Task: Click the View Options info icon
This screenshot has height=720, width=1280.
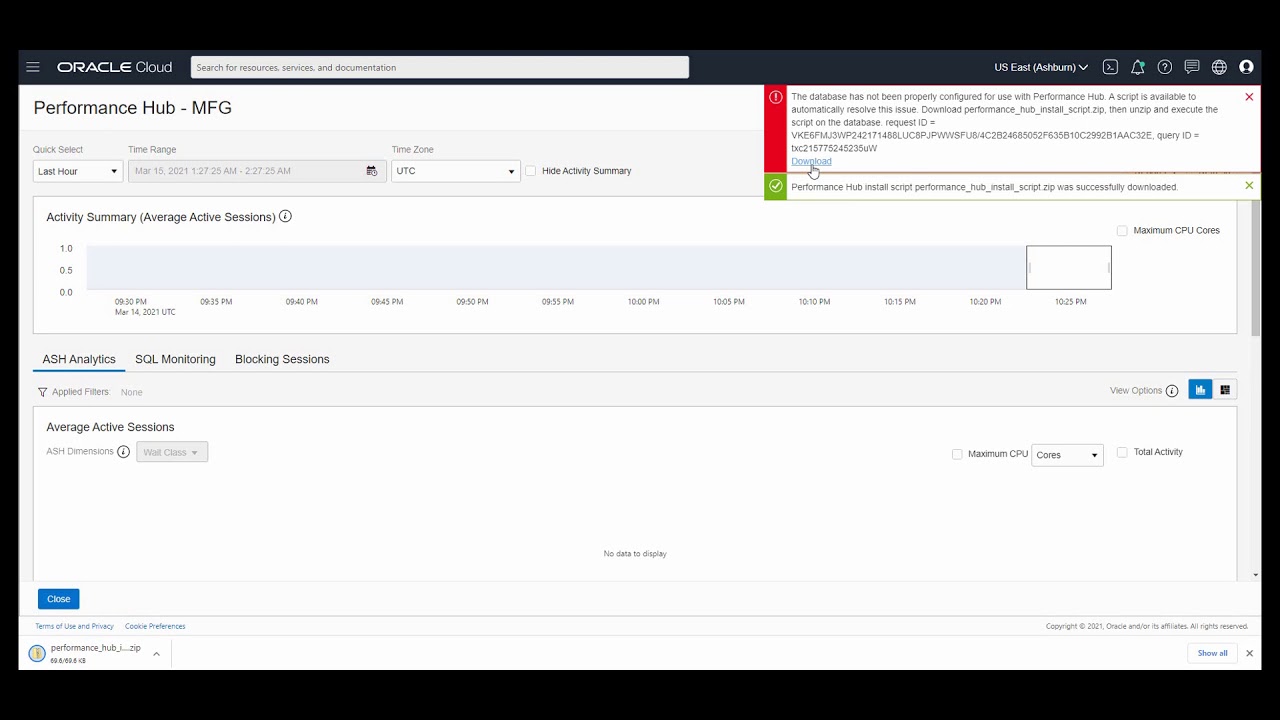Action: pos(1172,391)
